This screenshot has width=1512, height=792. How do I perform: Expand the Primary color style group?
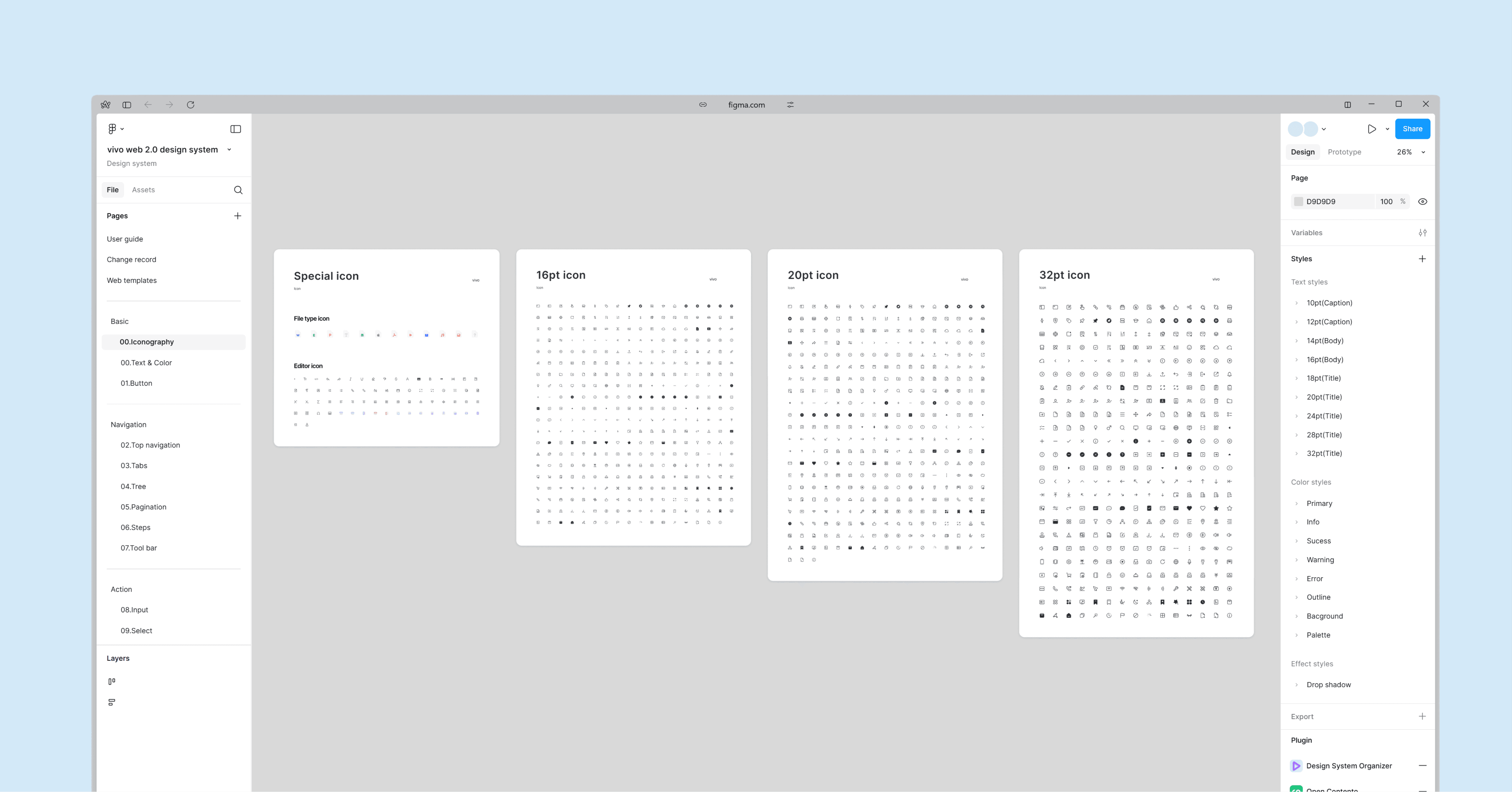(x=1296, y=504)
